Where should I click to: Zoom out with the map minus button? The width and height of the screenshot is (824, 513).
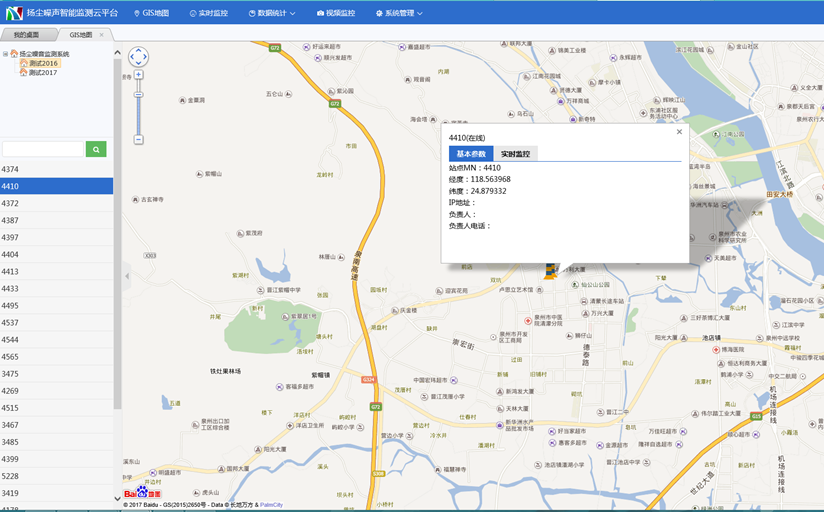(139, 139)
